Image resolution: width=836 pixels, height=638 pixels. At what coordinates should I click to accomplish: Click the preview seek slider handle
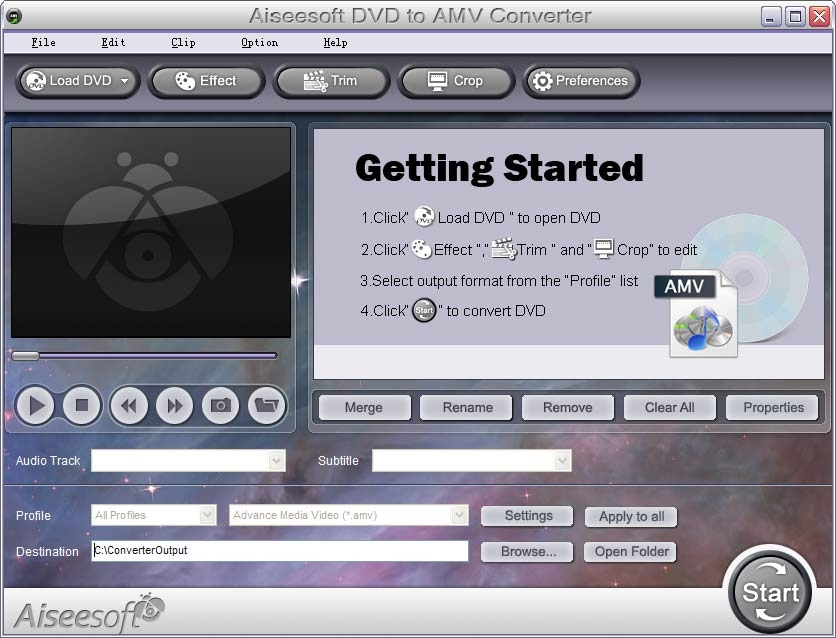(25, 356)
